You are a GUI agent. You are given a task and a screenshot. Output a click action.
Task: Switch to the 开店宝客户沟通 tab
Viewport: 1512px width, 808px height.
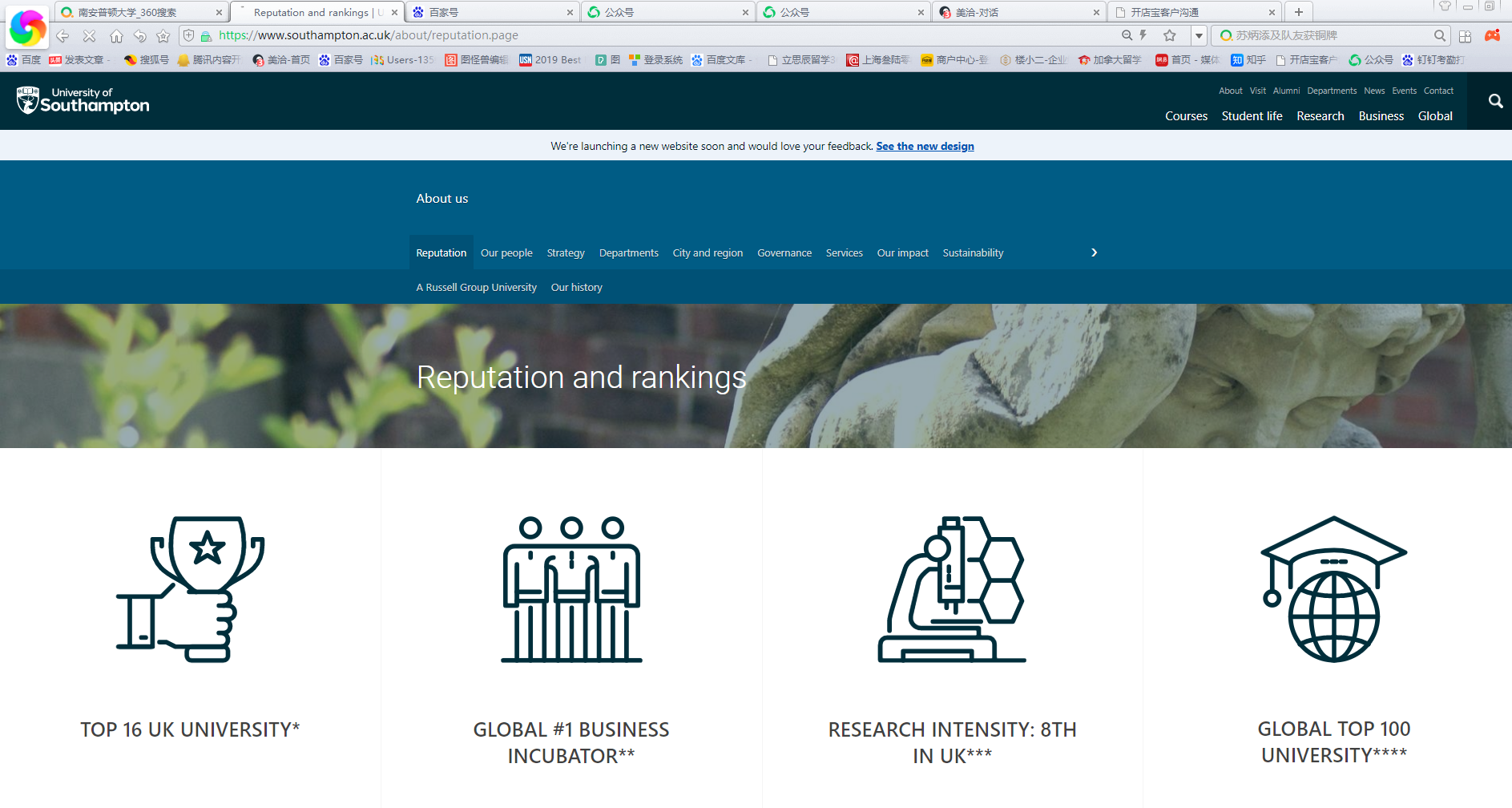coord(1195,12)
